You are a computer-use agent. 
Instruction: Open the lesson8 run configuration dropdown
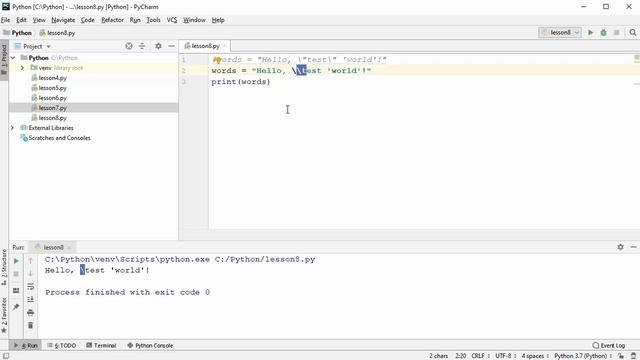(x=560, y=32)
